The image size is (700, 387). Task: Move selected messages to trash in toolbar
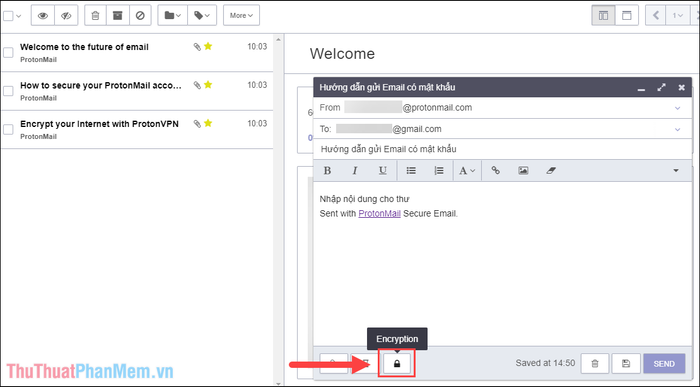[95, 16]
